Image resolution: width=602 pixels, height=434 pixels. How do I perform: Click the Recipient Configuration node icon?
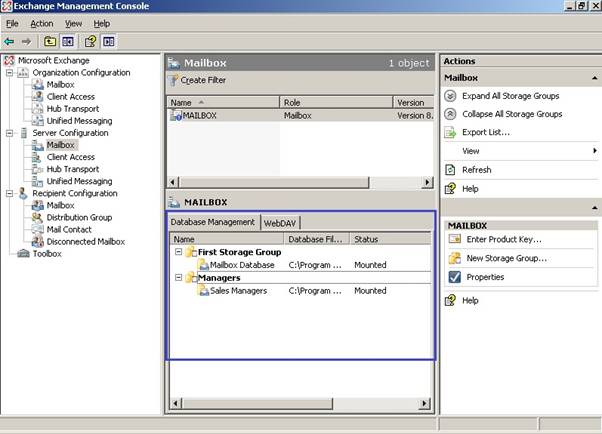(23, 193)
